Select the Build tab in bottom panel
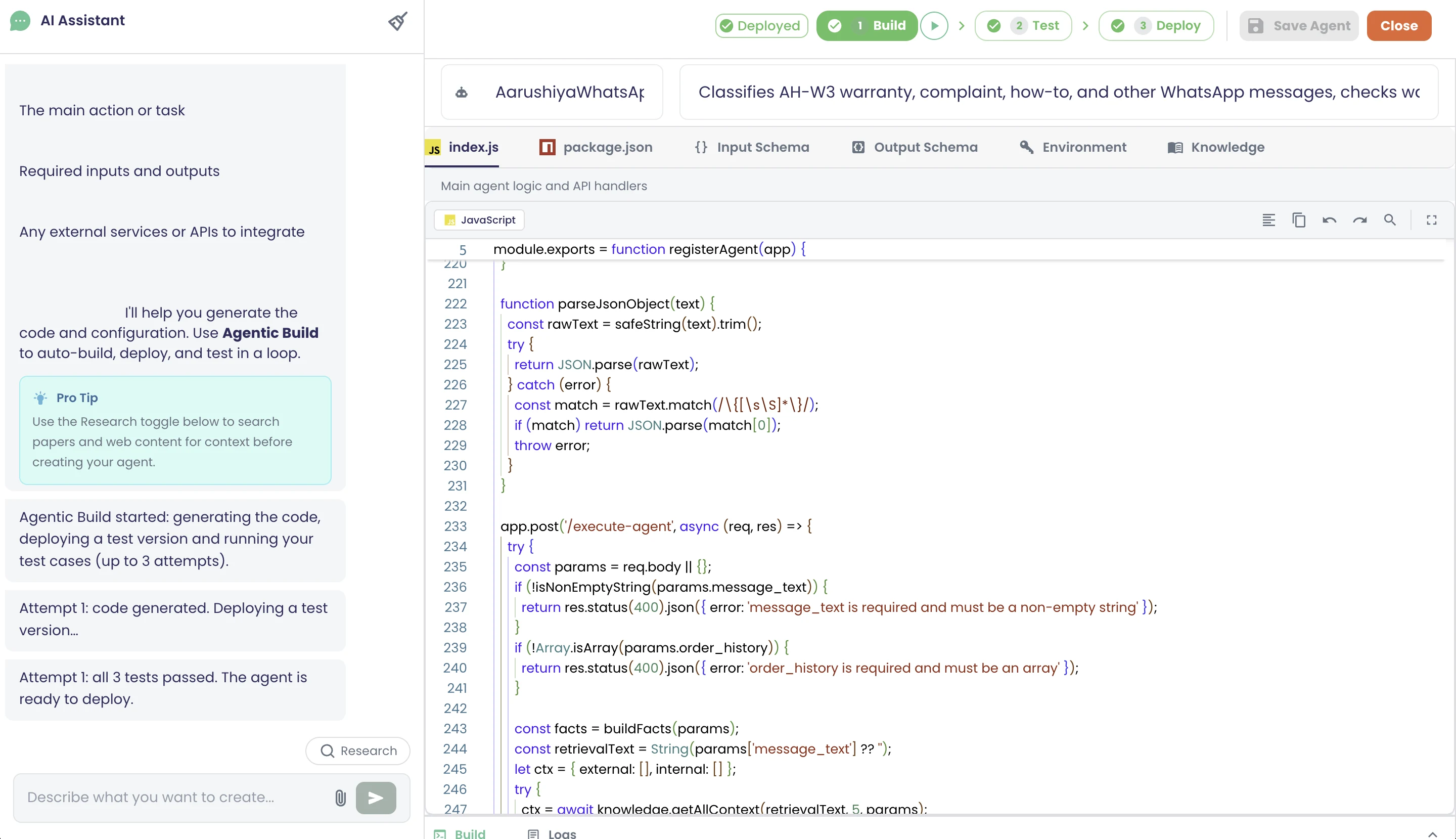 460,833
